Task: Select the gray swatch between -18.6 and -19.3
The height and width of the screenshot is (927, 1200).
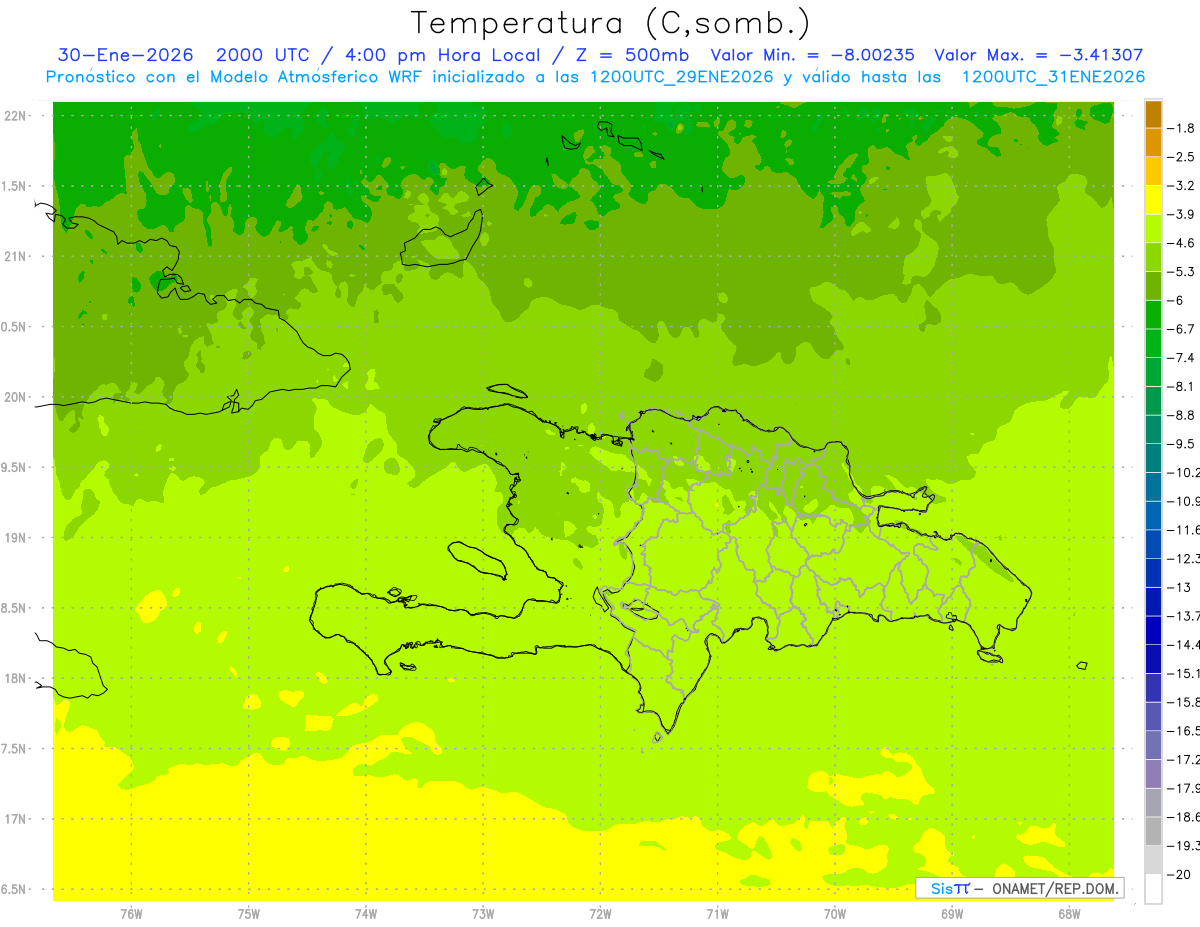Action: click(1153, 831)
